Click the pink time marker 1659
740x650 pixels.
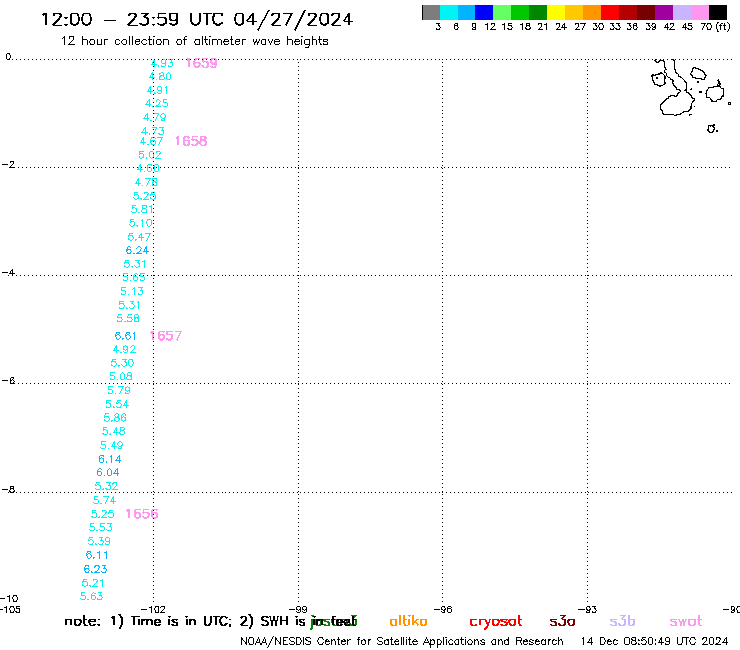pyautogui.click(x=201, y=63)
